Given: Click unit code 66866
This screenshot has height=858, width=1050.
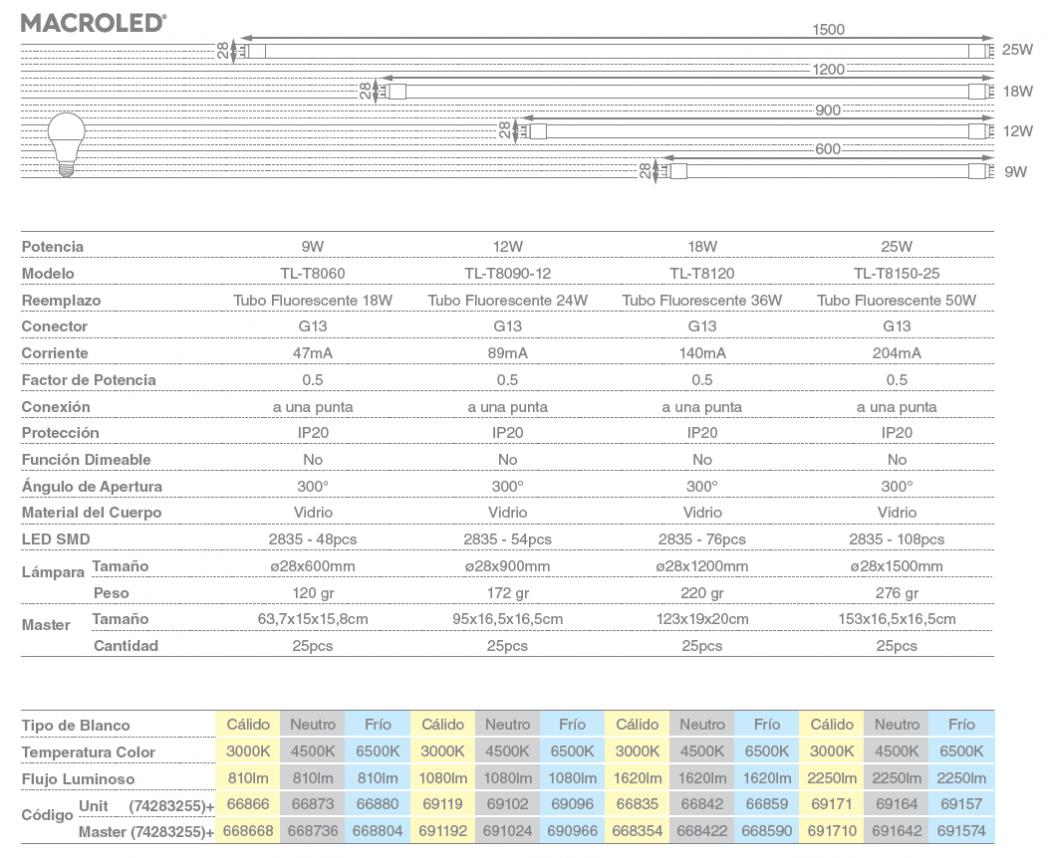Looking at the screenshot, I should tap(248, 804).
